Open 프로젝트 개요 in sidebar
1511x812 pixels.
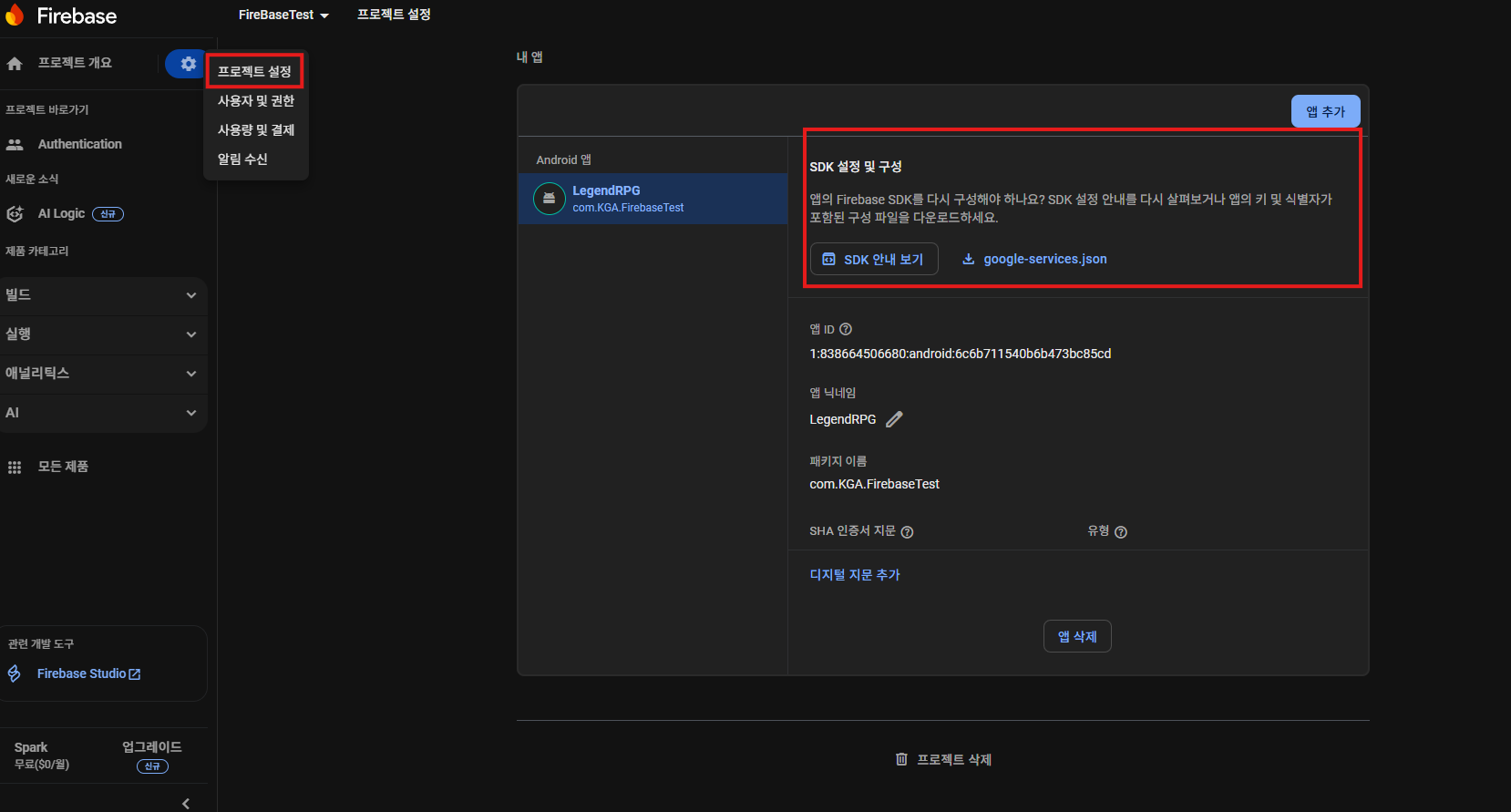[x=75, y=63]
